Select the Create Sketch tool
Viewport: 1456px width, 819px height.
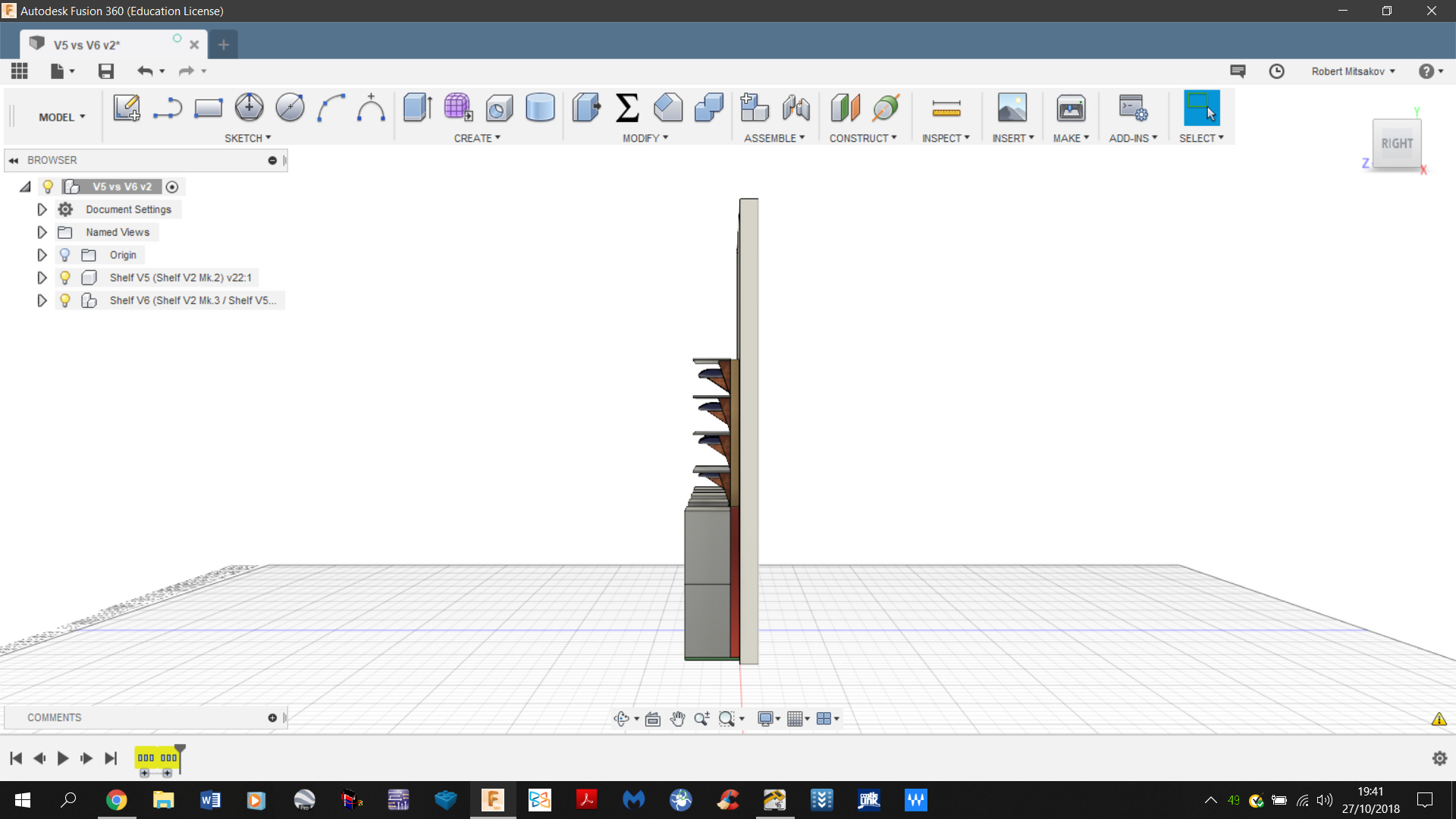pos(127,108)
